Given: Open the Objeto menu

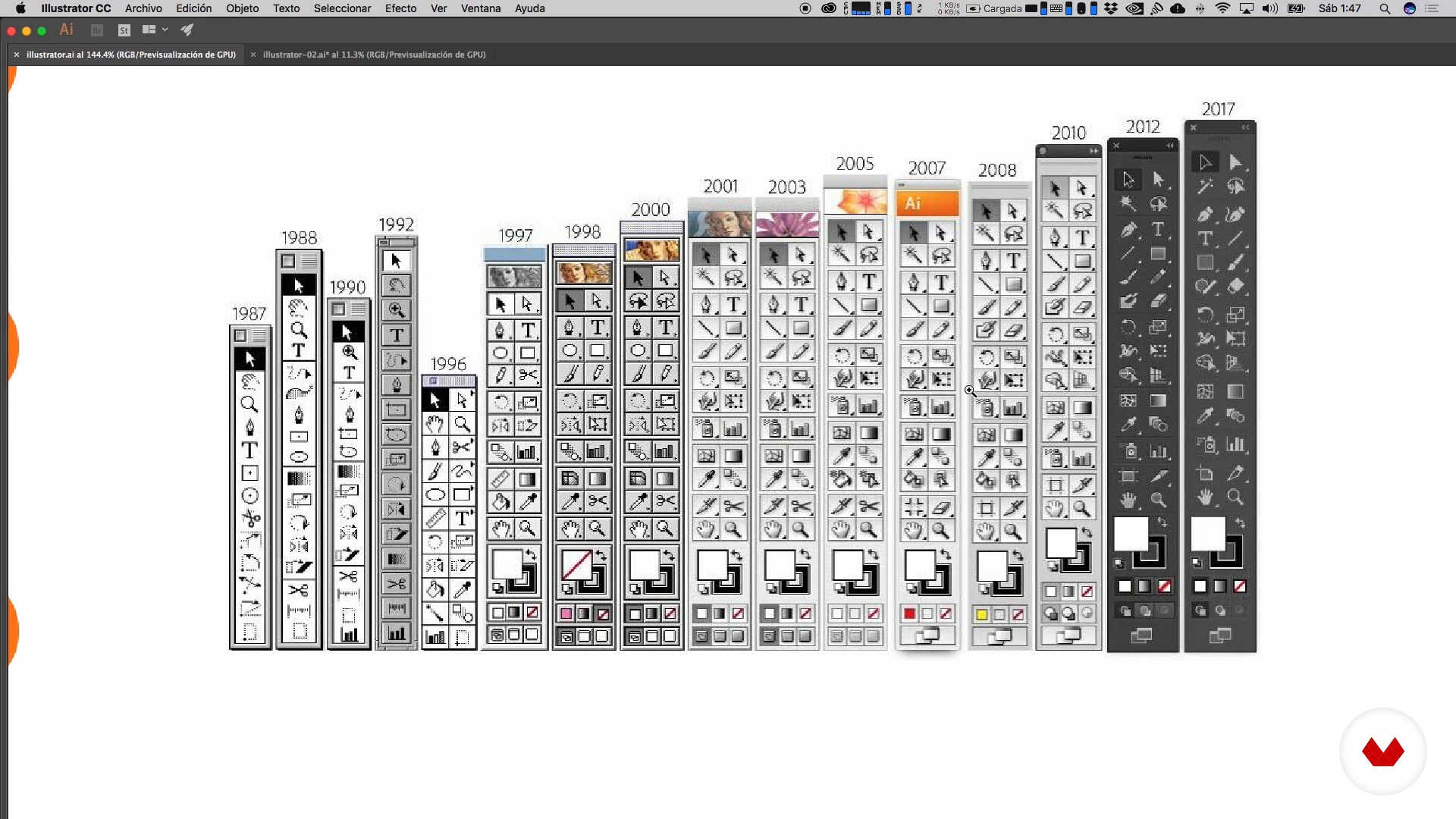Looking at the screenshot, I should (242, 8).
